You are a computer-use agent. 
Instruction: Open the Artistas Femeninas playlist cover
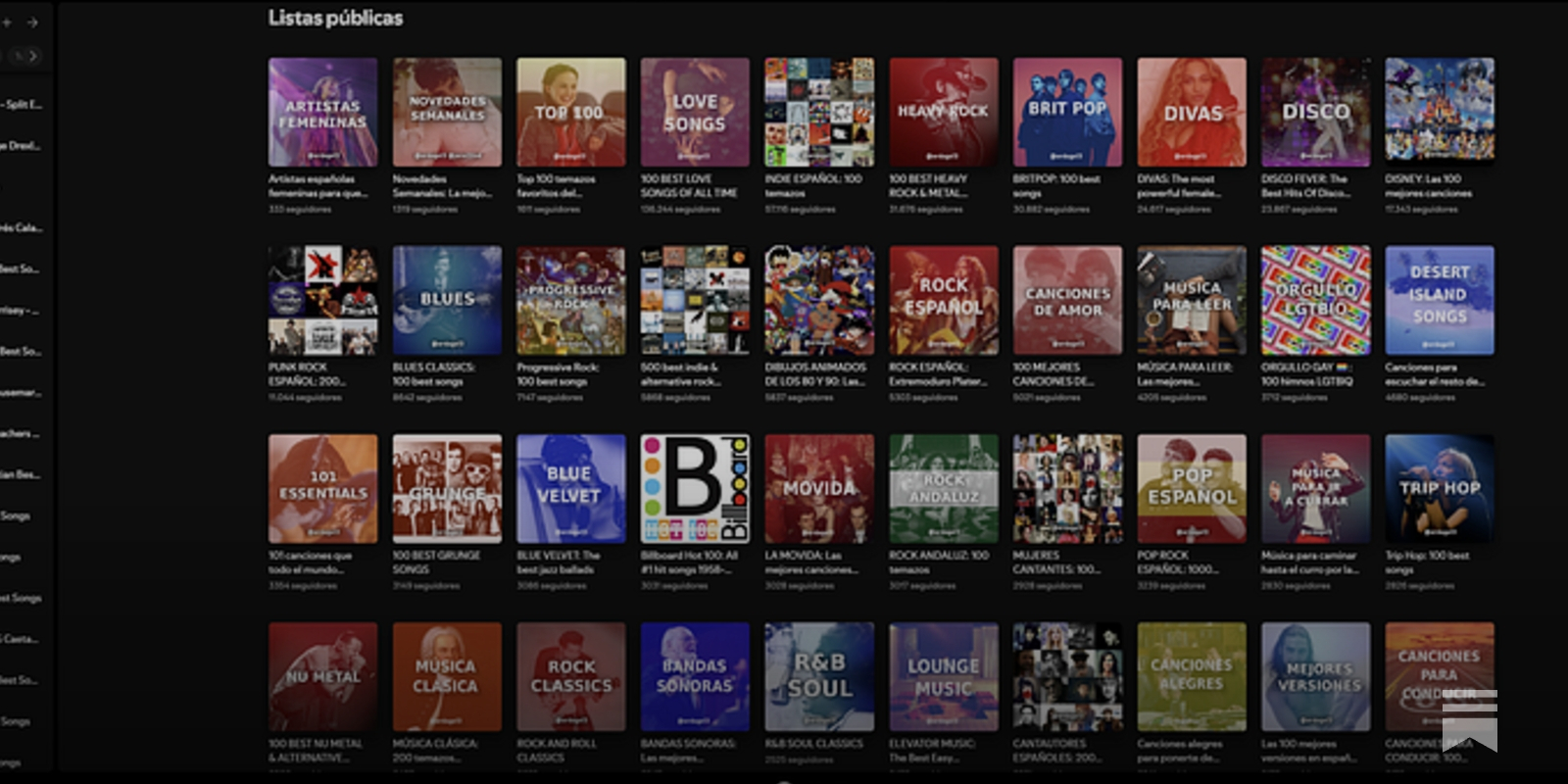[x=322, y=112]
